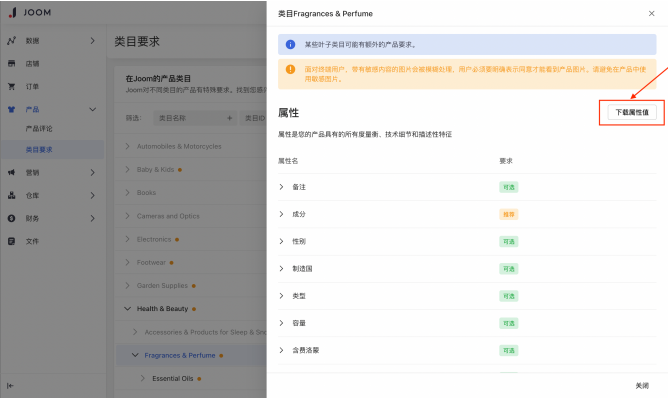Collapse sidebar using bottom-left arrow icon
Image resolution: width=669 pixels, height=401 pixels.
[10, 386]
